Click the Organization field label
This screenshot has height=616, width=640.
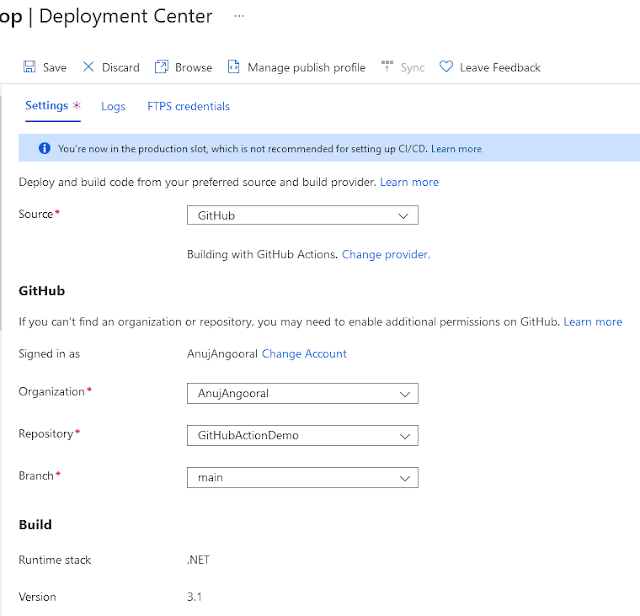[51, 392]
